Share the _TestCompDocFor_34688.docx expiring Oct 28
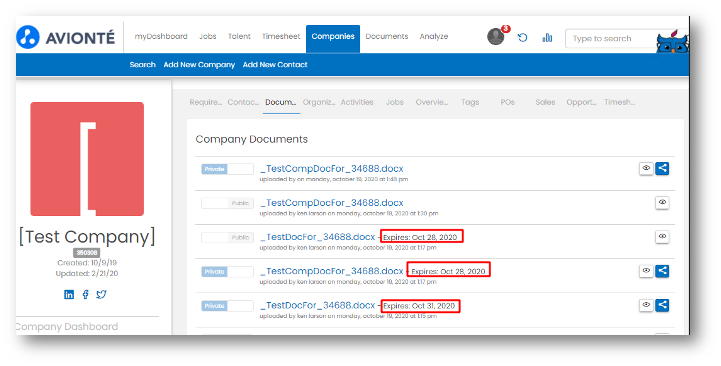The image size is (721, 366). (x=662, y=271)
